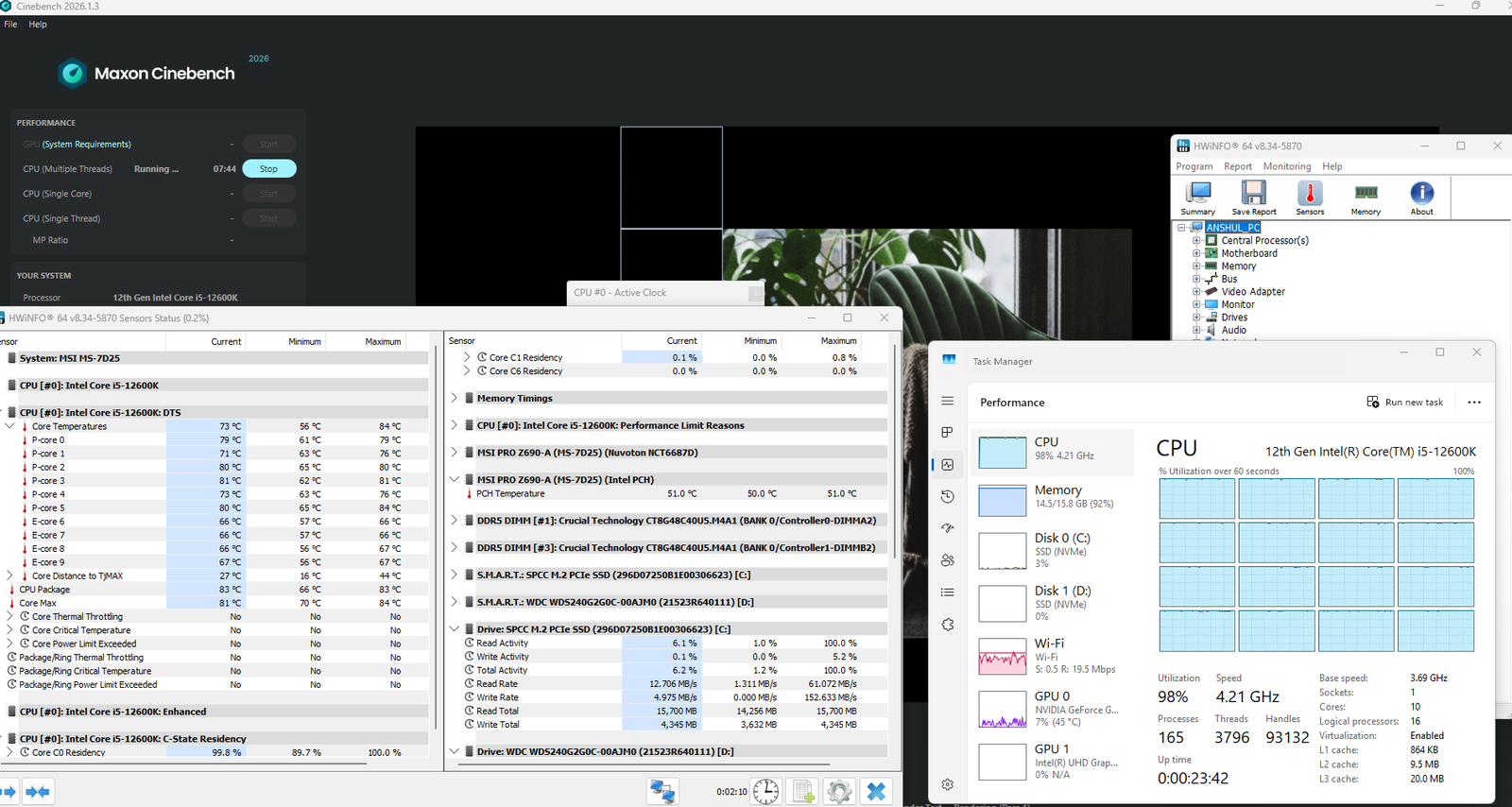Viewport: 1512px width, 807px height.
Task: Click Start for CPU (Single Core) test
Action: (x=269, y=194)
